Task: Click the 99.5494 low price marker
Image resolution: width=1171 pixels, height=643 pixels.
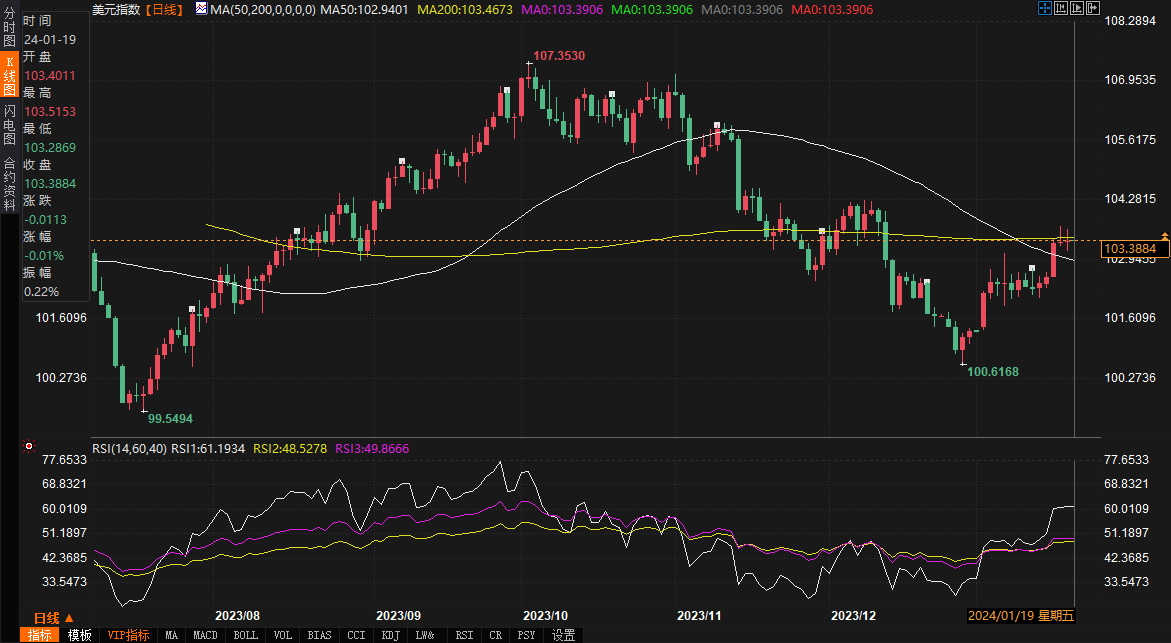Action: (x=170, y=418)
